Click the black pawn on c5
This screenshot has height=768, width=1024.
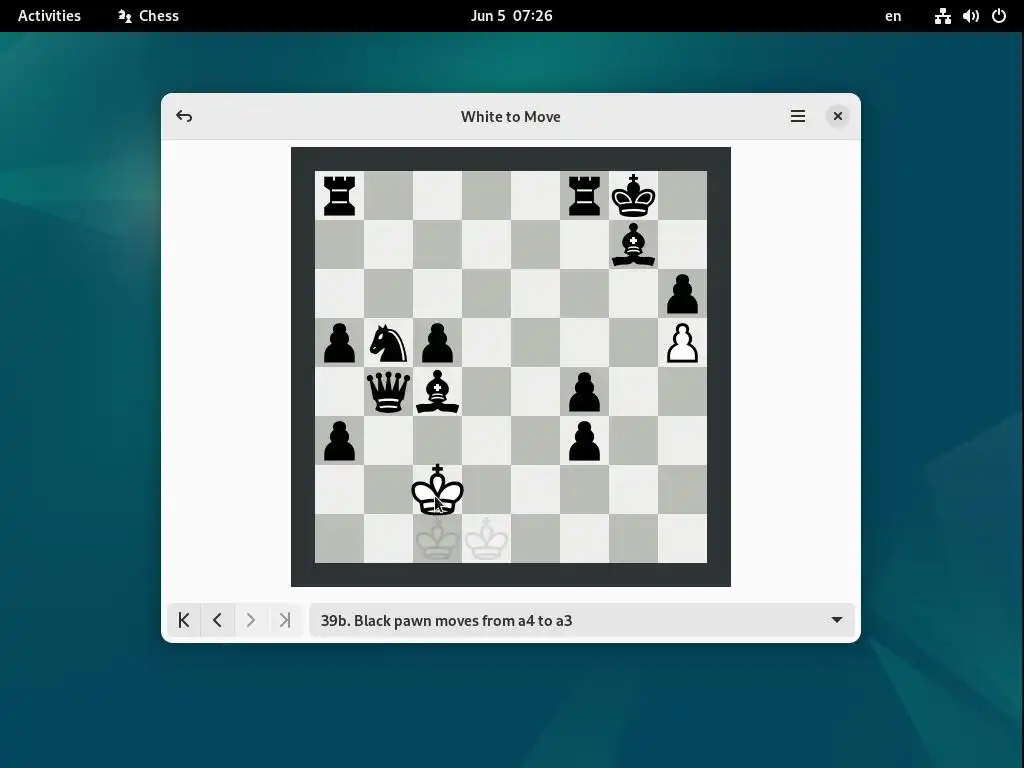pyautogui.click(x=437, y=343)
